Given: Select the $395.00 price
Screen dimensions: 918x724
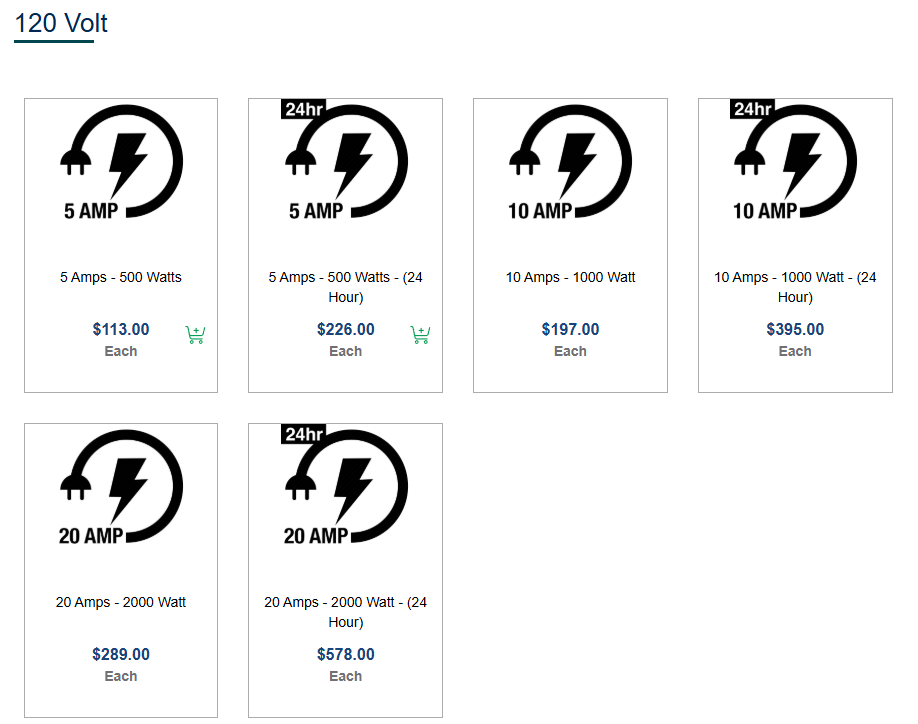Looking at the screenshot, I should (x=795, y=329).
